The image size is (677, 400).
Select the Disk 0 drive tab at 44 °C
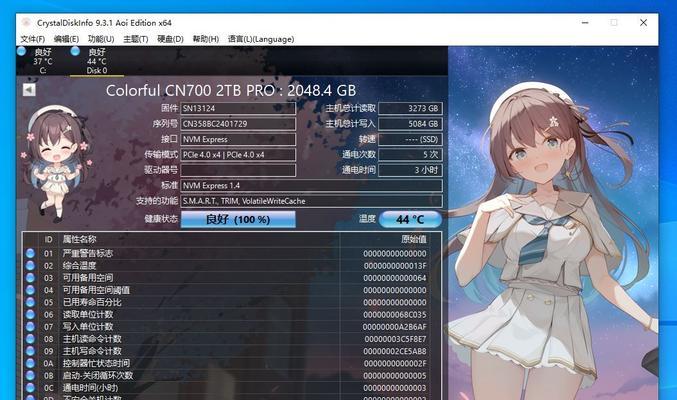point(97,61)
